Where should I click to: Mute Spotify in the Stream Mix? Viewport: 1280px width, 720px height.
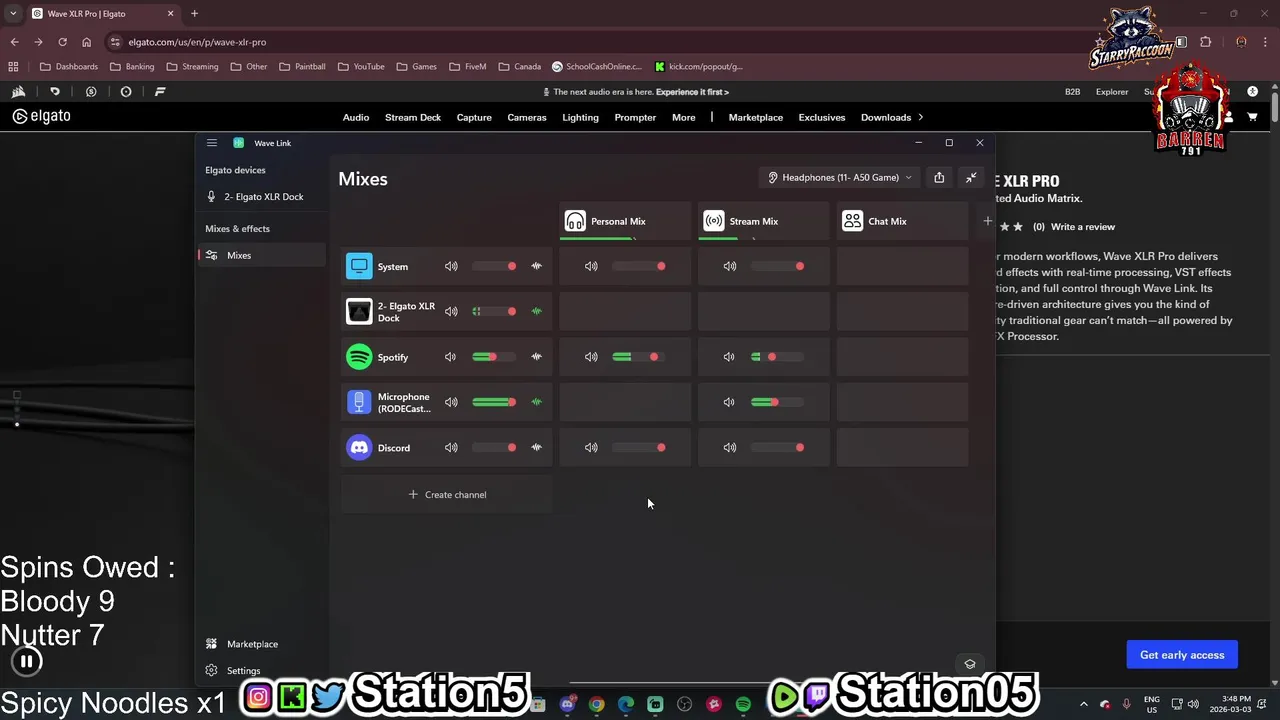(729, 357)
